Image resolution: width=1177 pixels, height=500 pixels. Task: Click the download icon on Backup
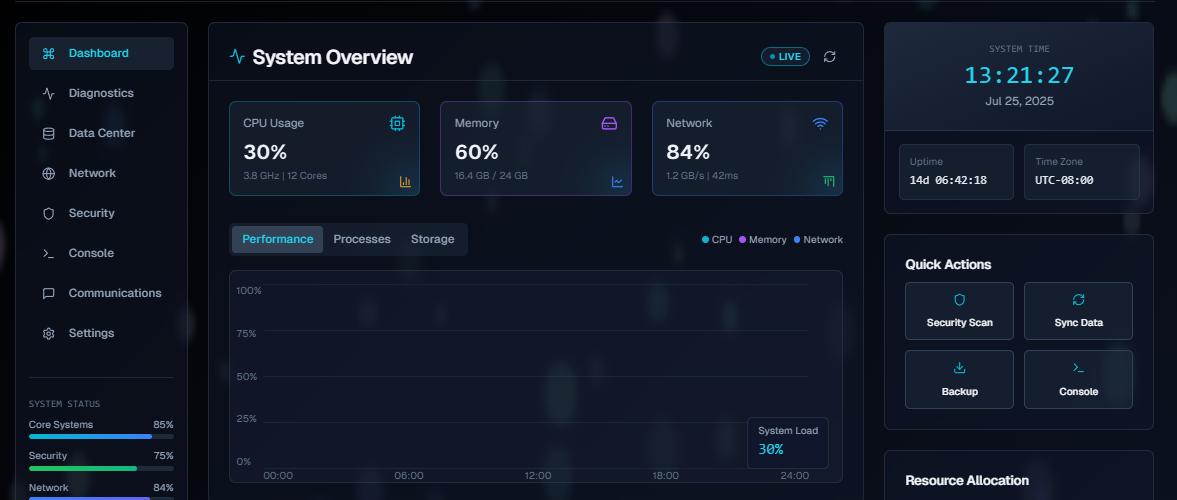959,368
